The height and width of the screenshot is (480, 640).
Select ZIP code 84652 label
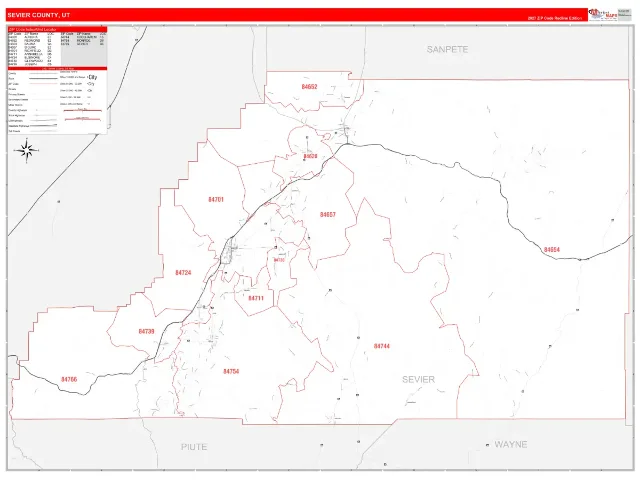309,87
